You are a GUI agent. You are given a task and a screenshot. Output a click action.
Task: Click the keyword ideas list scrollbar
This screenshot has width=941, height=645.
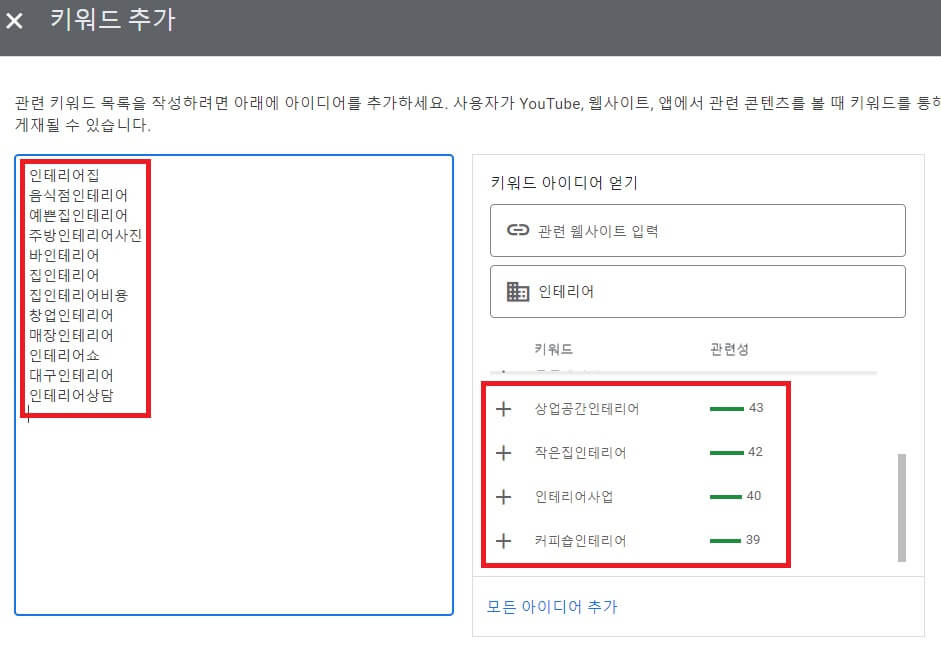click(x=901, y=508)
